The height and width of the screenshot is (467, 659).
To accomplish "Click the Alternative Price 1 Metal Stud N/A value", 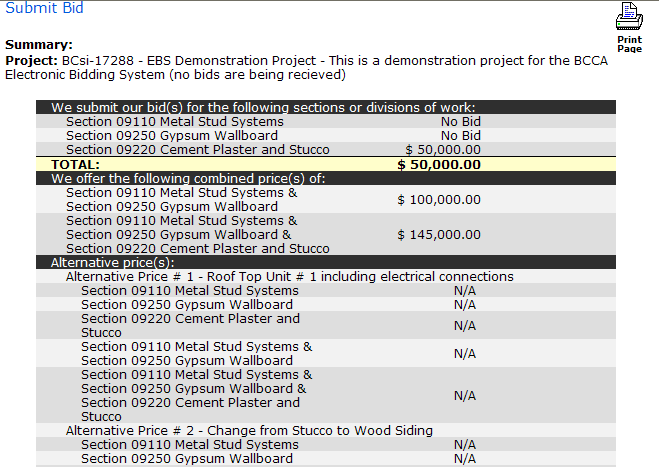I will pos(465,290).
